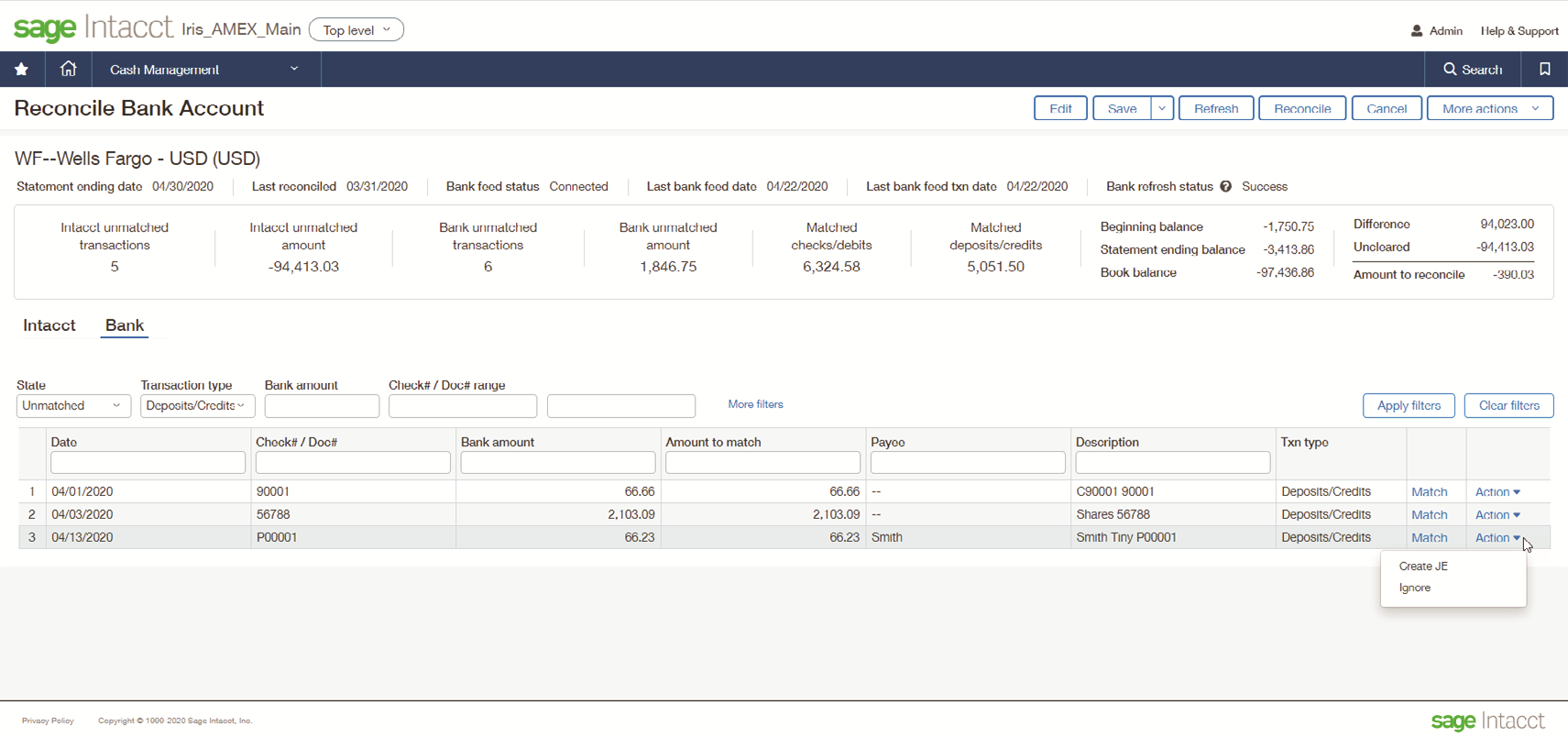
Task: Select date cell 04/01/2020
Action: [82, 491]
